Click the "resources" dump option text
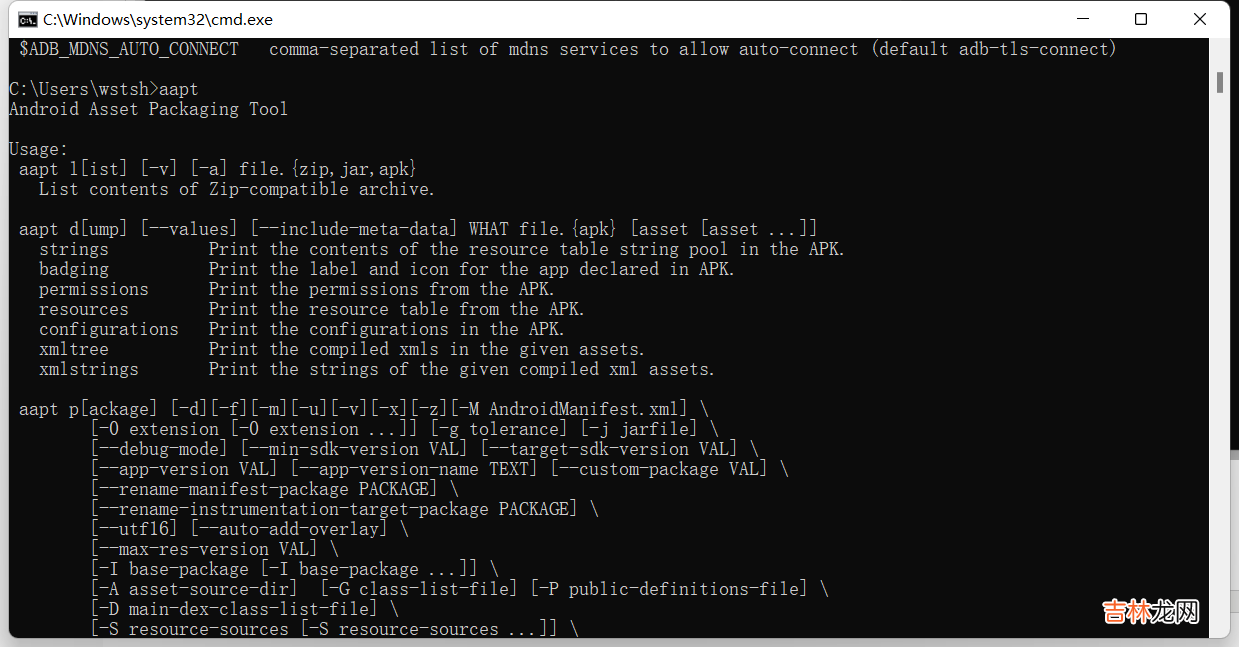The image size is (1239, 647). [x=84, y=309]
